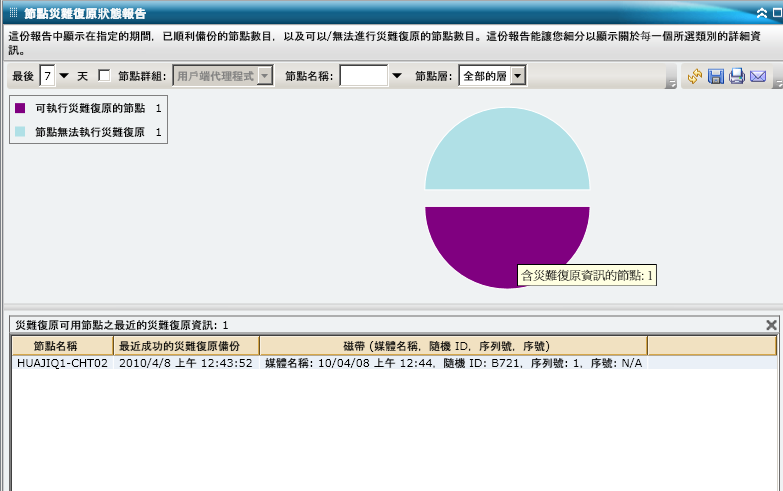Screen dimensions: 783x491
Task: Click the refresh report icon
Action: click(695, 76)
